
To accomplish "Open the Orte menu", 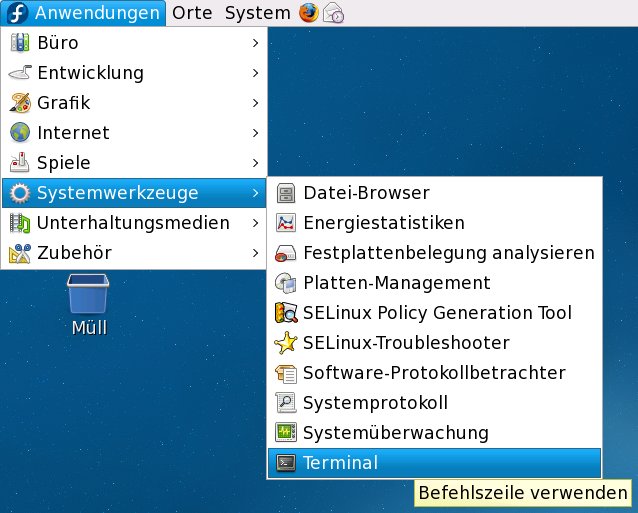I will (x=192, y=13).
